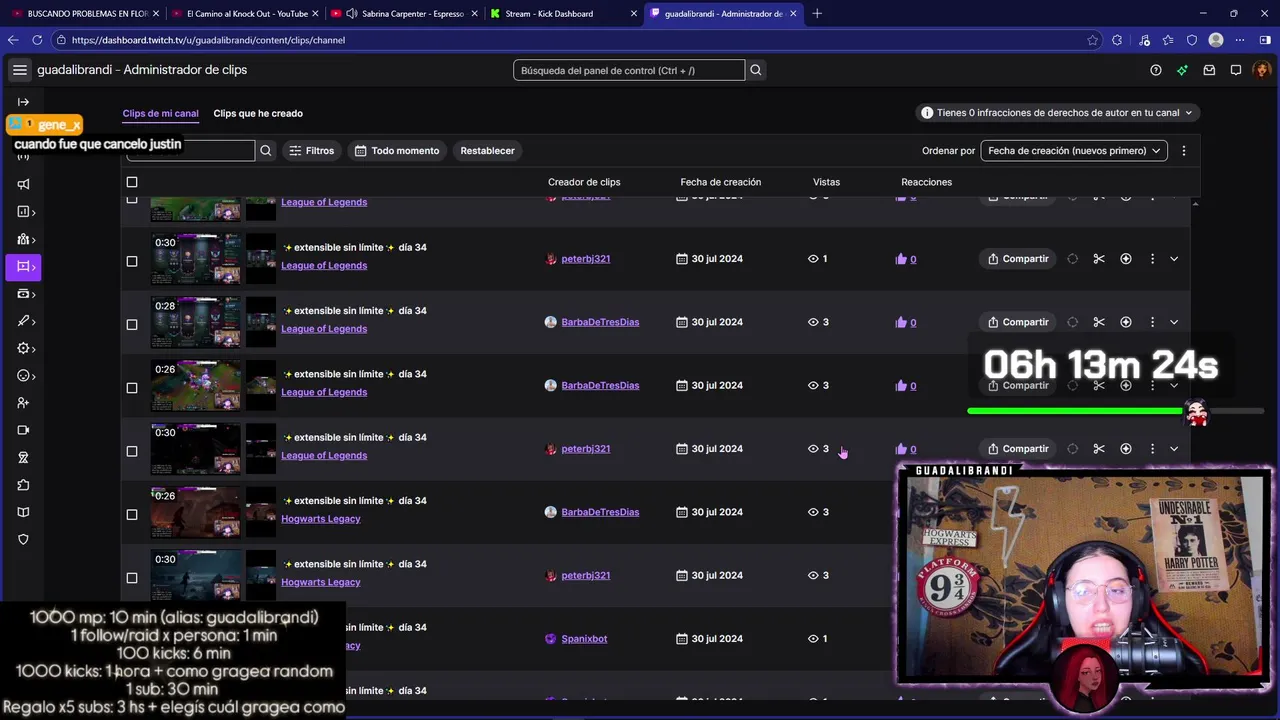The height and width of the screenshot is (720, 1280).
Task: Switch to Clips que he creado tab
Action: coord(258,113)
